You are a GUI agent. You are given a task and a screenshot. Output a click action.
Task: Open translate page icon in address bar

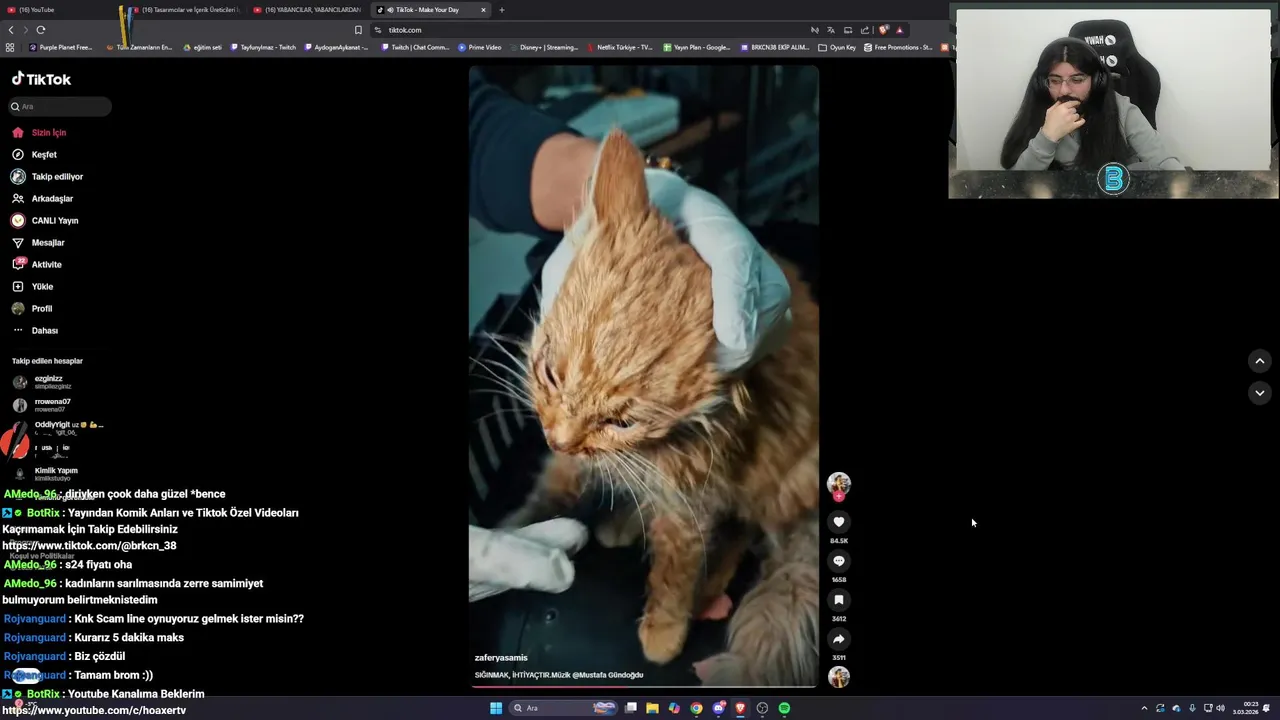click(830, 30)
